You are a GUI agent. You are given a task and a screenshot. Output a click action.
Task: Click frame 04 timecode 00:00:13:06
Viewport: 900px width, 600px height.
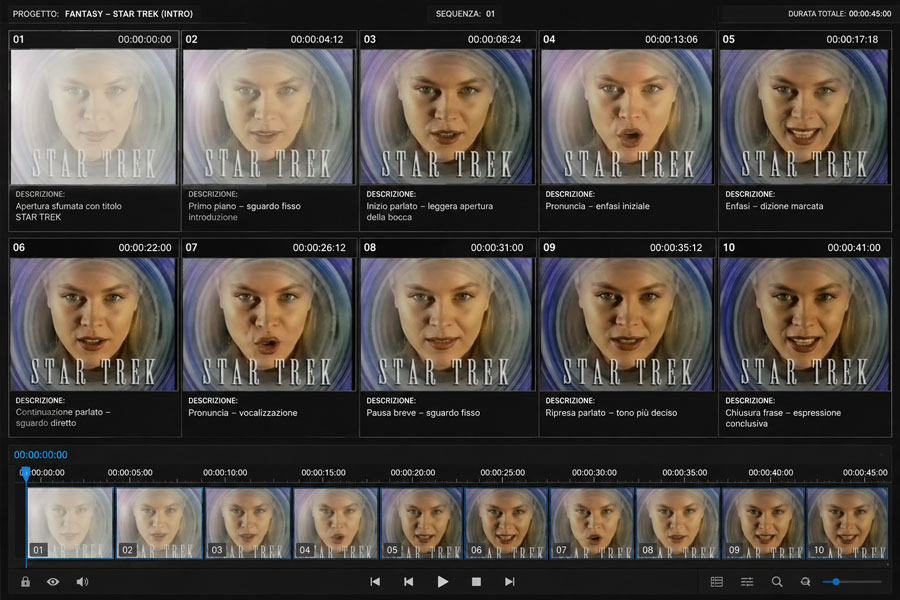[x=672, y=40]
